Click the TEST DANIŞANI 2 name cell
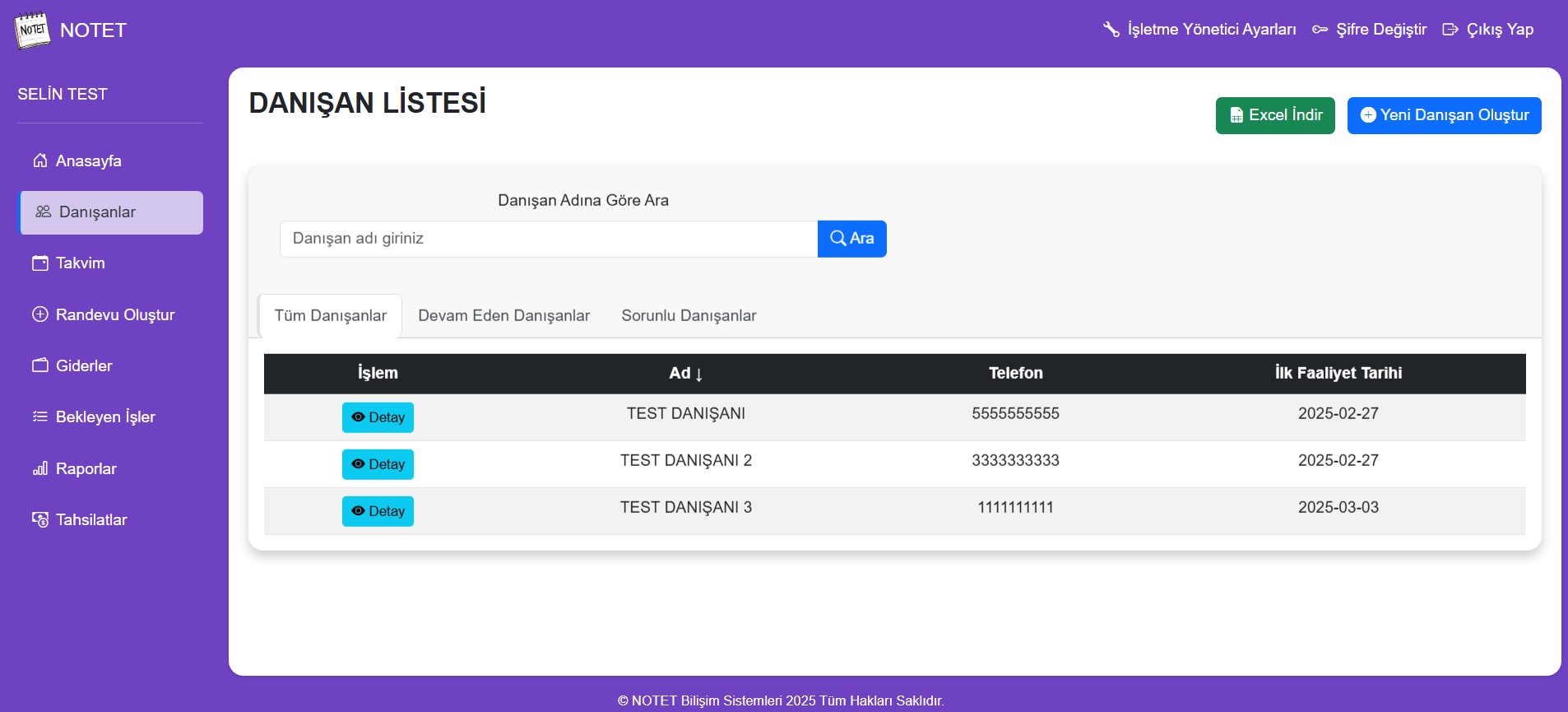This screenshot has height=712, width=1568. pos(686,460)
